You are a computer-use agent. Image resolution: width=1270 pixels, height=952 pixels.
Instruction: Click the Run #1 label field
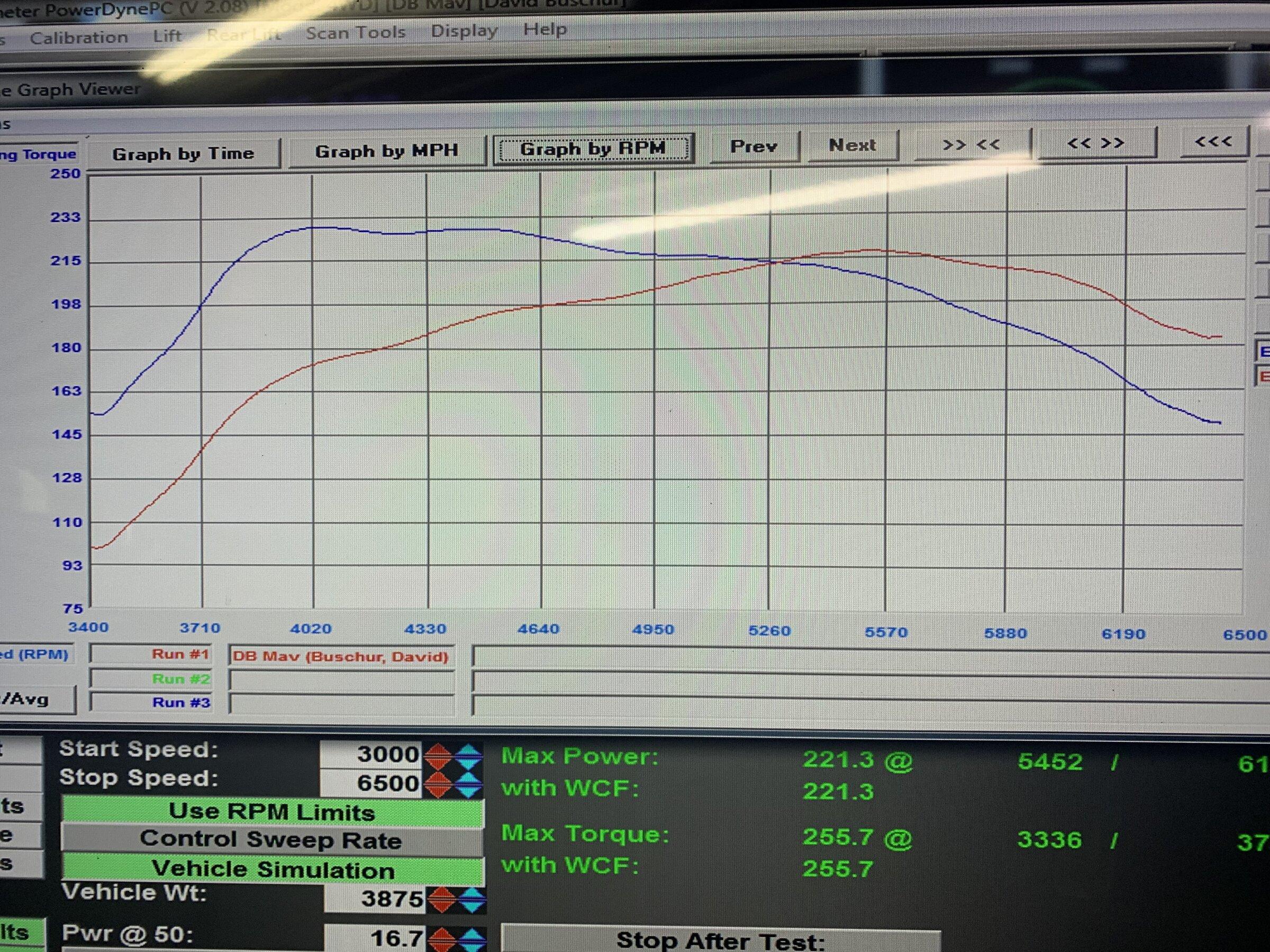click(150, 654)
